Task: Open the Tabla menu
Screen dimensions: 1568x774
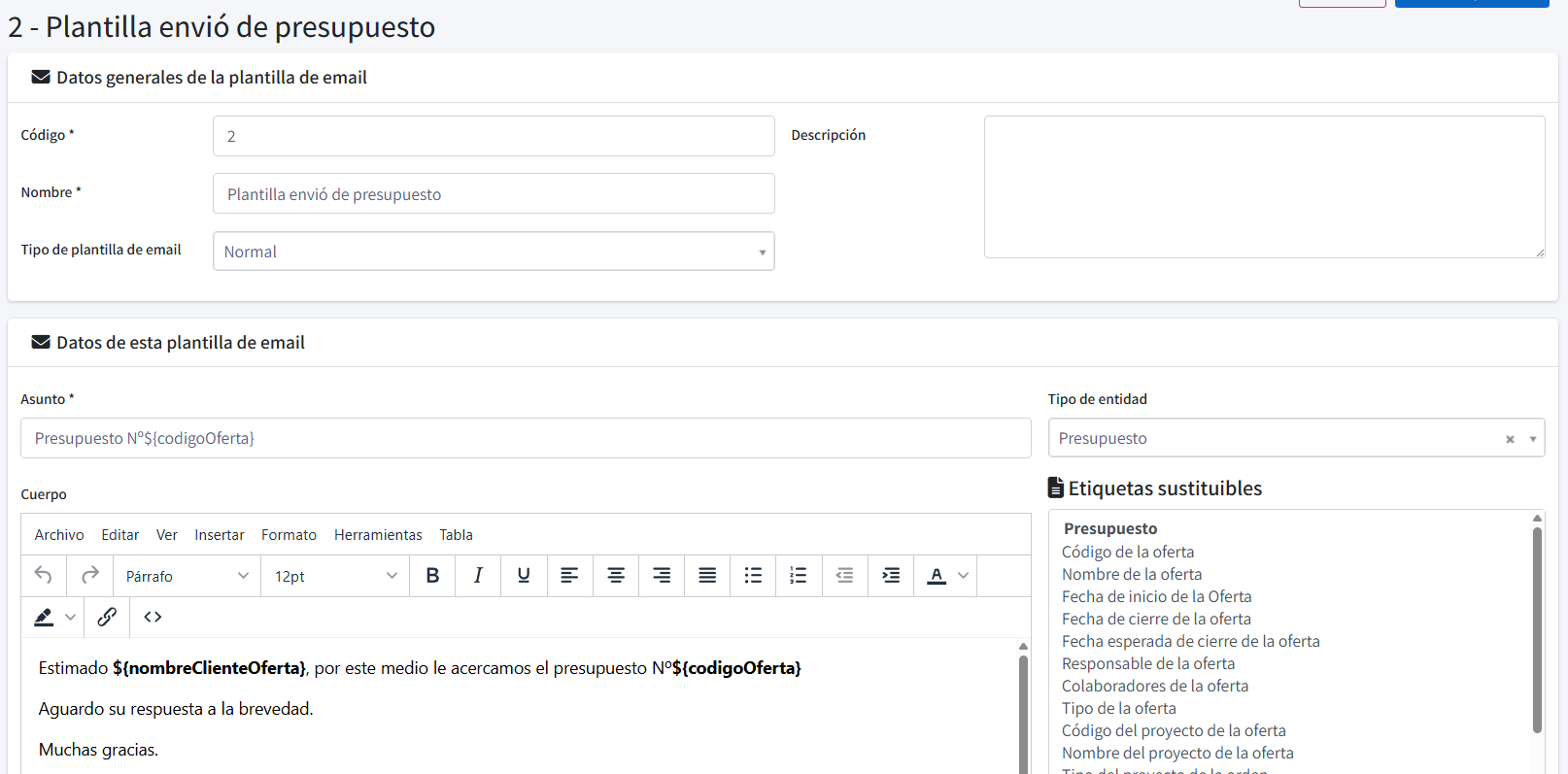Action: (456, 535)
